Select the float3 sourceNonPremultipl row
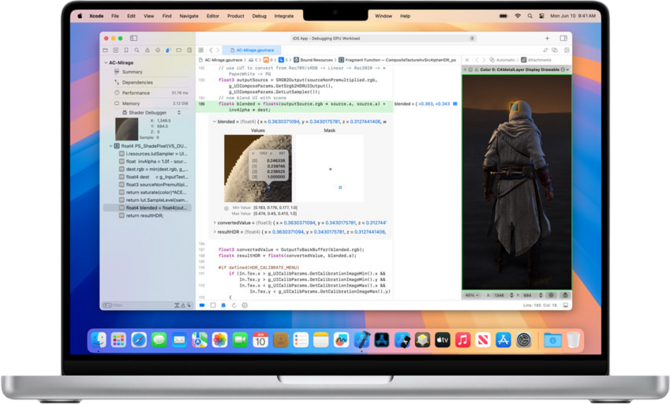 point(153,184)
